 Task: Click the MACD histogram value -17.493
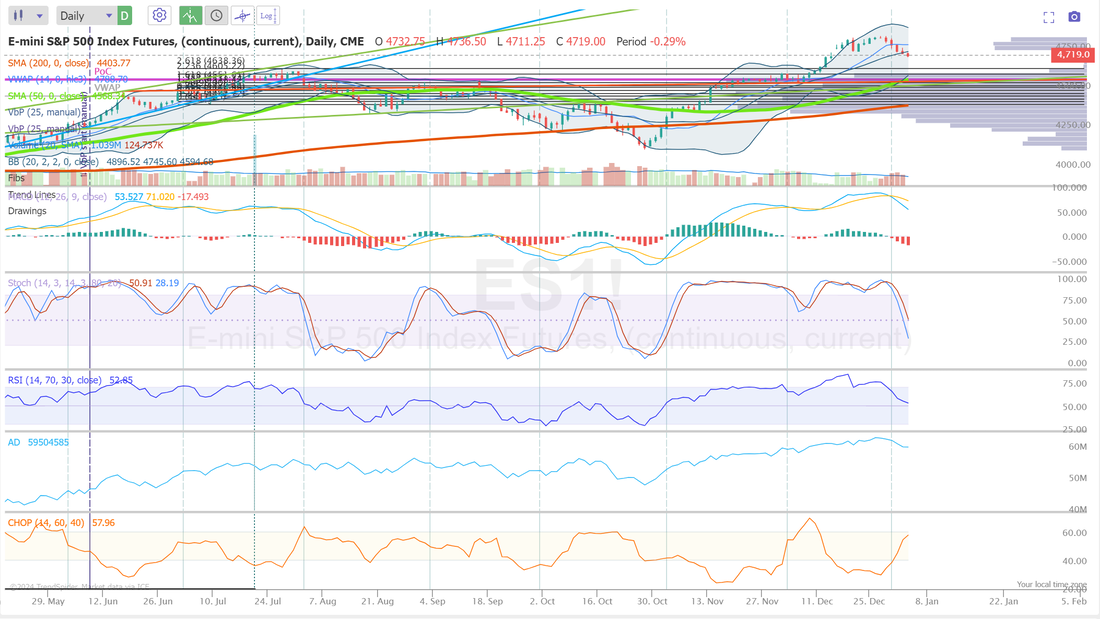[x=193, y=197]
